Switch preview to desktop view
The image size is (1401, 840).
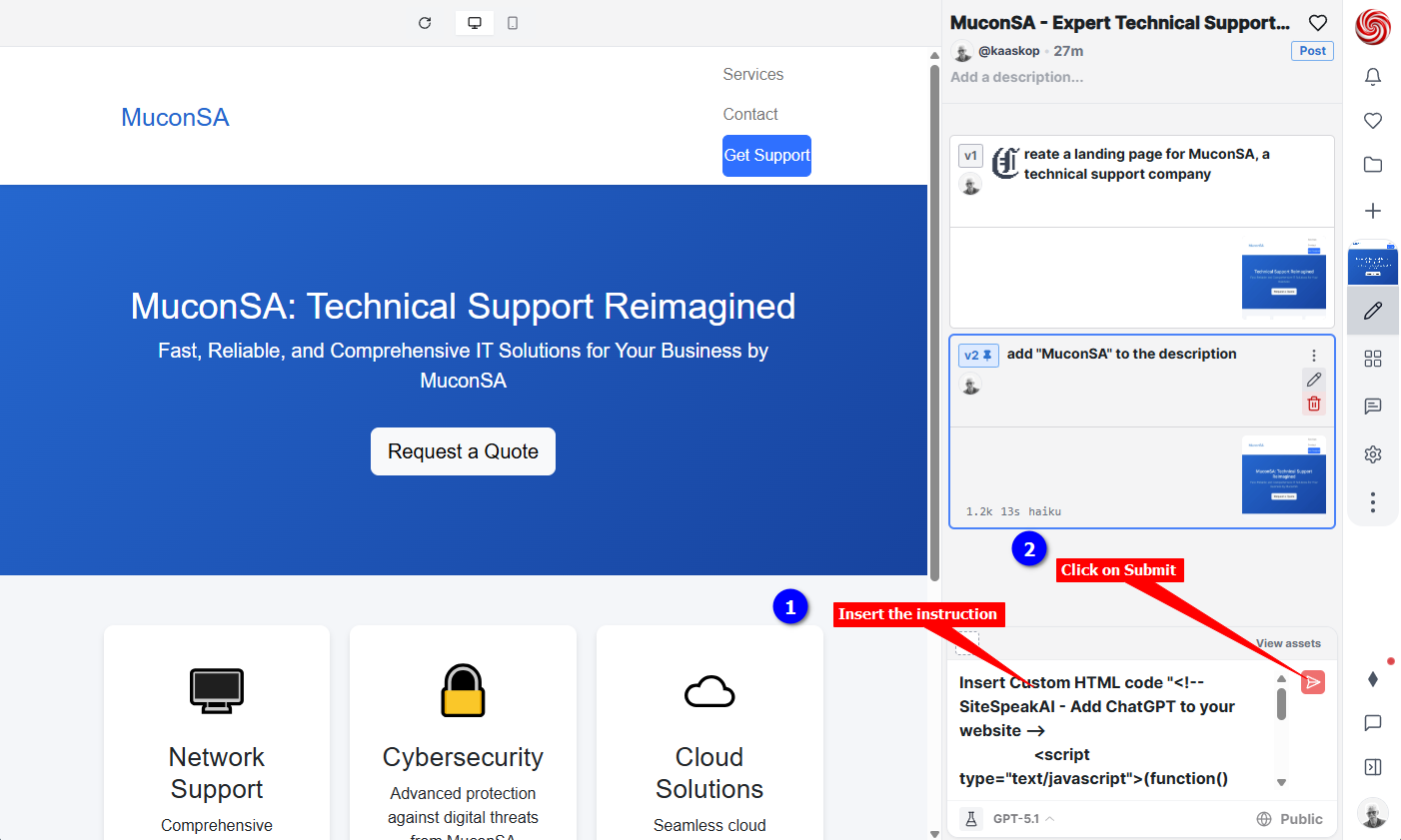(475, 23)
